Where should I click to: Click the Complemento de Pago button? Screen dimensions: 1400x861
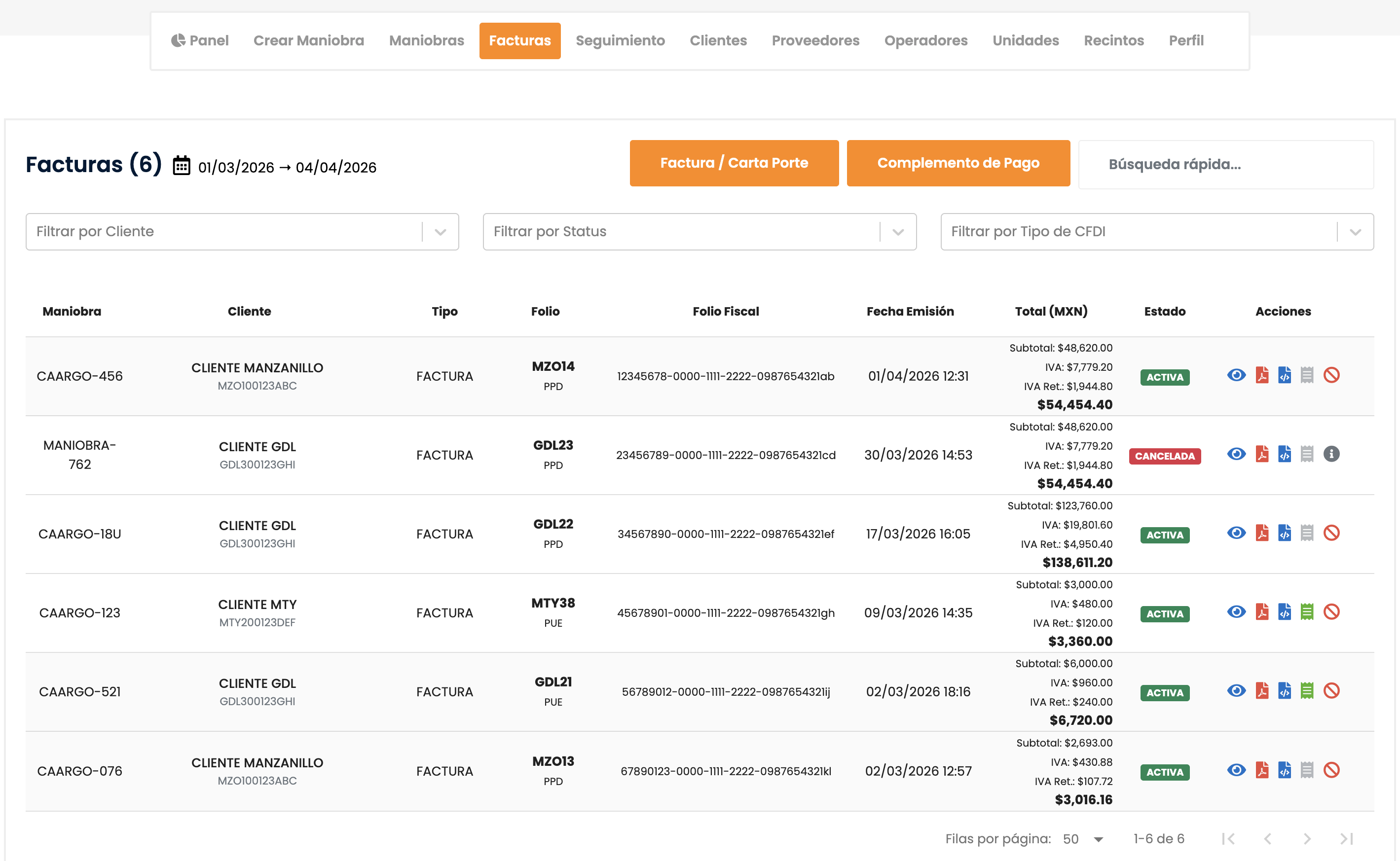point(958,163)
